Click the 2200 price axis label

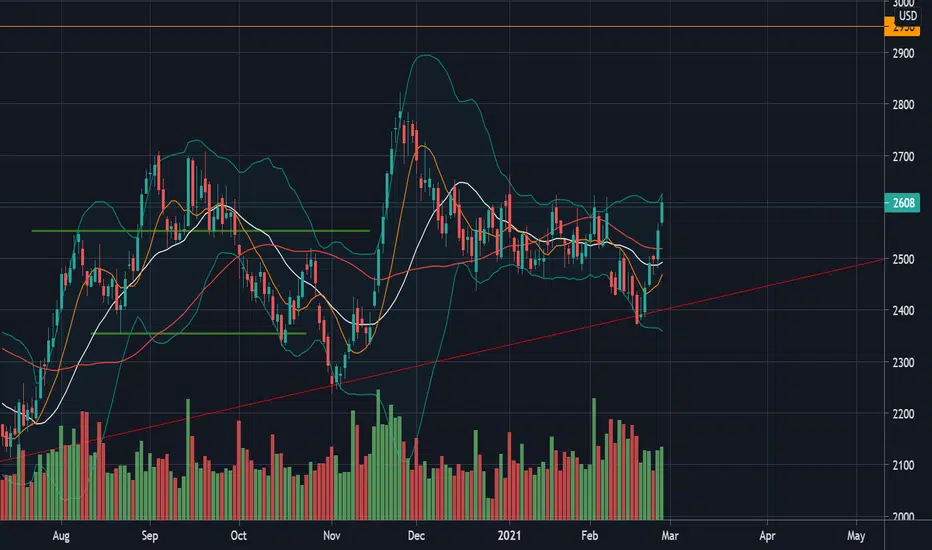(903, 414)
